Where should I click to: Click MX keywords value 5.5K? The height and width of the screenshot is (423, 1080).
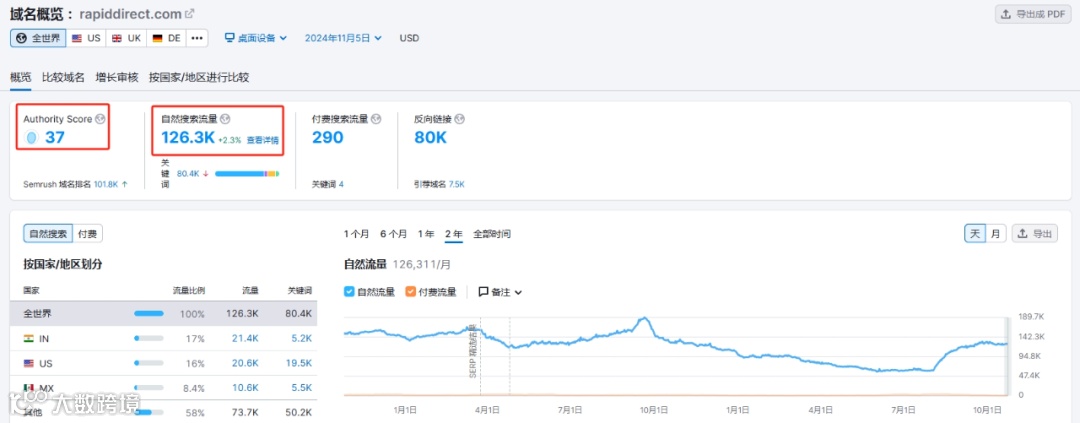tap(301, 389)
